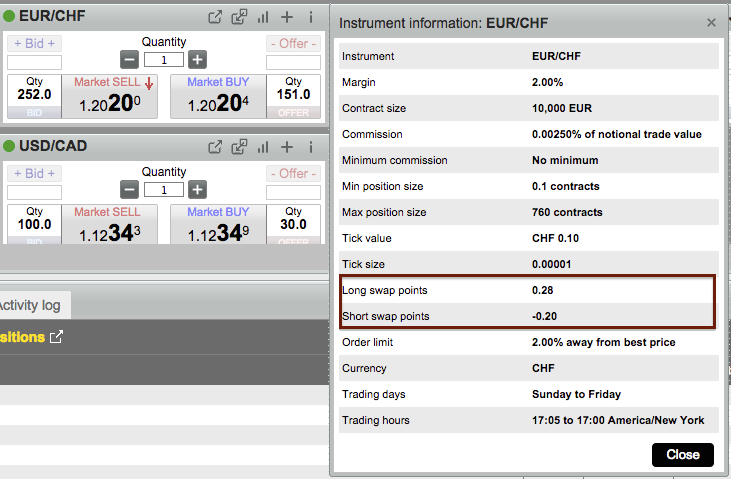Select the Trading hours value

[618, 420]
